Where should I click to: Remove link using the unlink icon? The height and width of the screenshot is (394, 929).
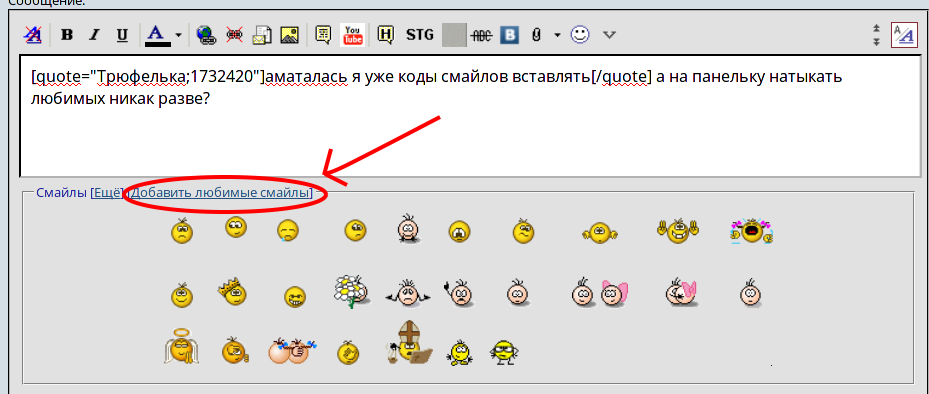(234, 35)
